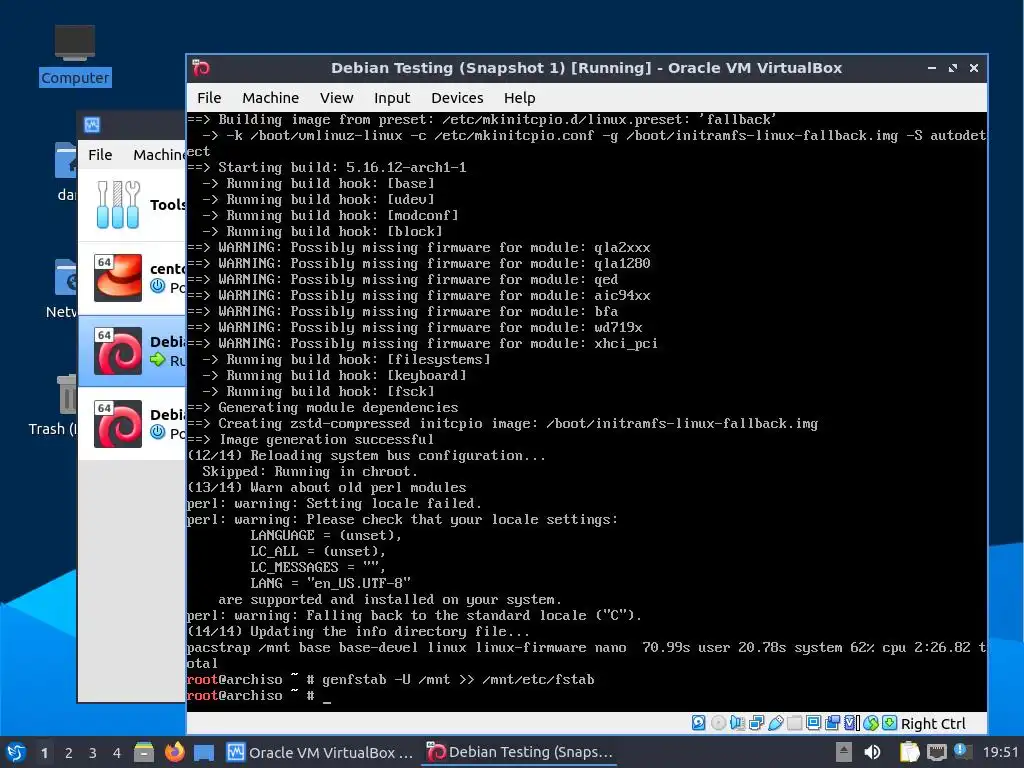The height and width of the screenshot is (768, 1024).
Task: Open the Input menu in the VM window
Action: [392, 98]
